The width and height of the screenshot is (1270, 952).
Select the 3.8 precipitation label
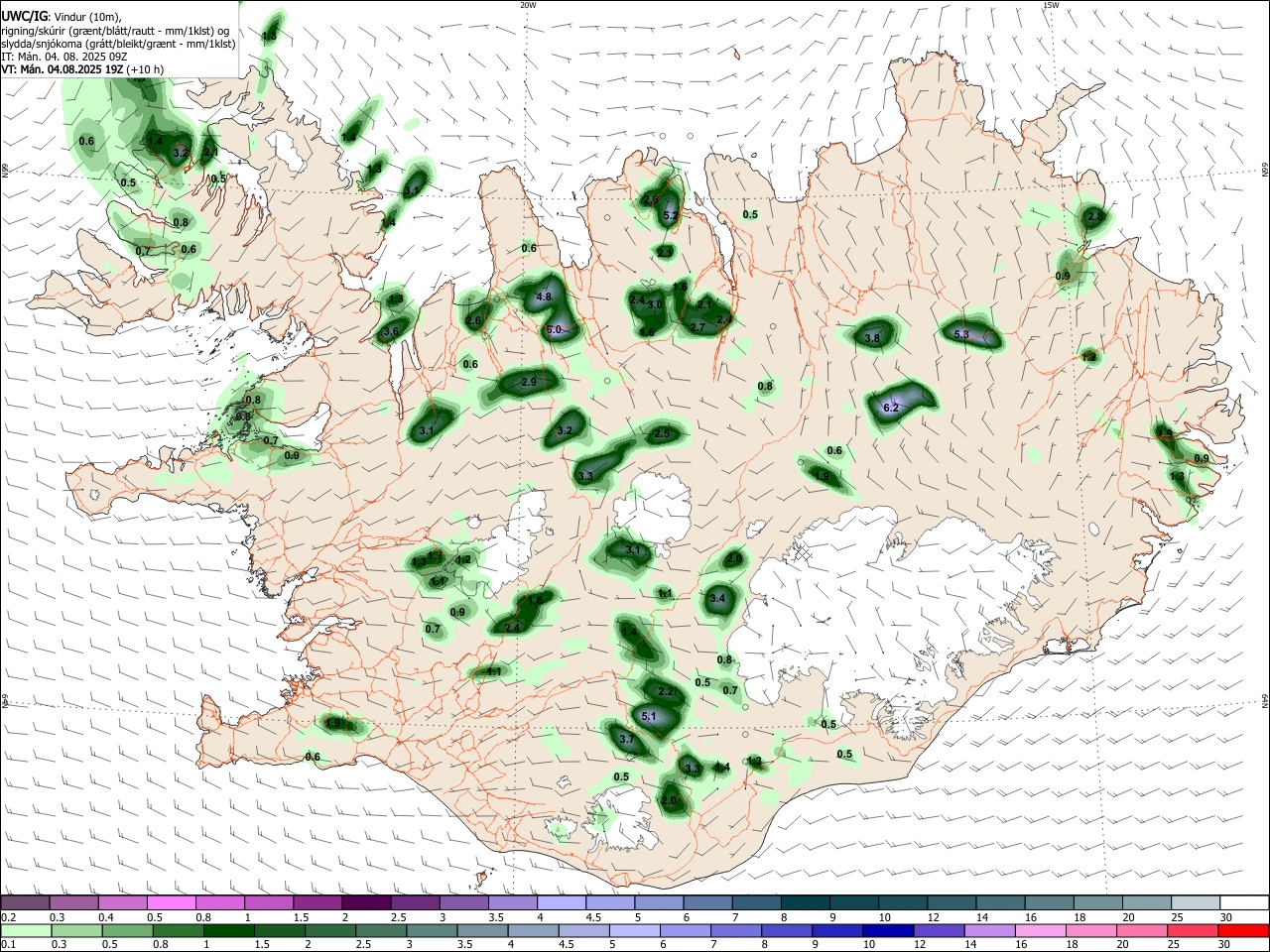point(873,338)
